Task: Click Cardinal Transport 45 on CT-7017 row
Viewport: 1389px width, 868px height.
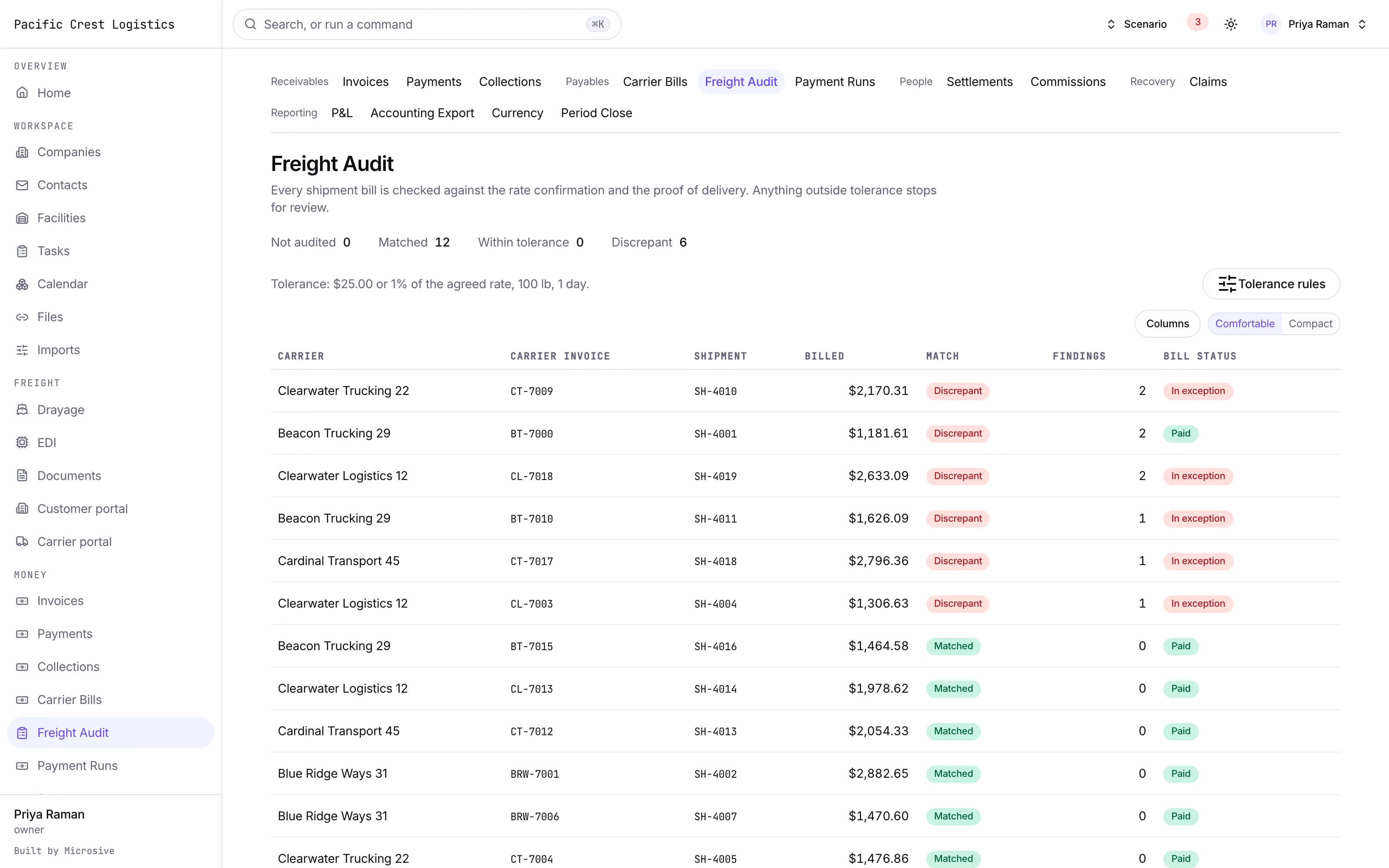Action: (339, 561)
